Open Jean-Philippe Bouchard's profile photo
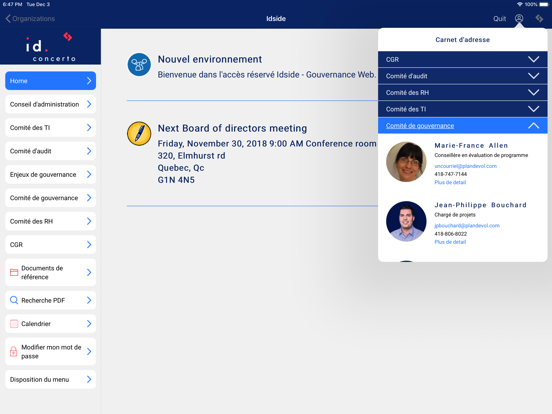Screen dimensions: 552x414 point(406,221)
